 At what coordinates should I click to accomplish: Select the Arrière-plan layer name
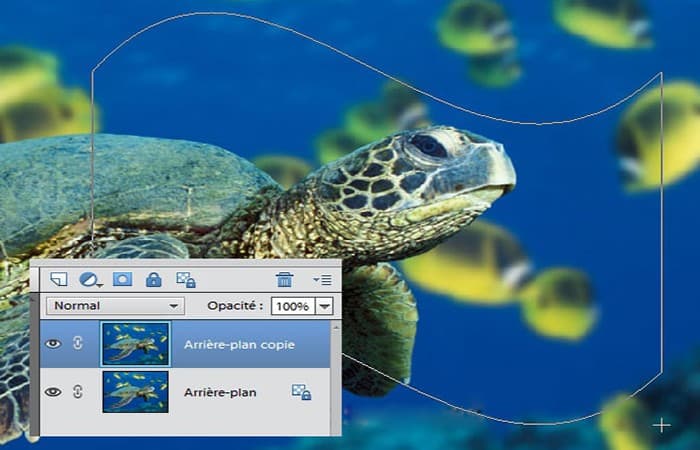(x=220, y=392)
